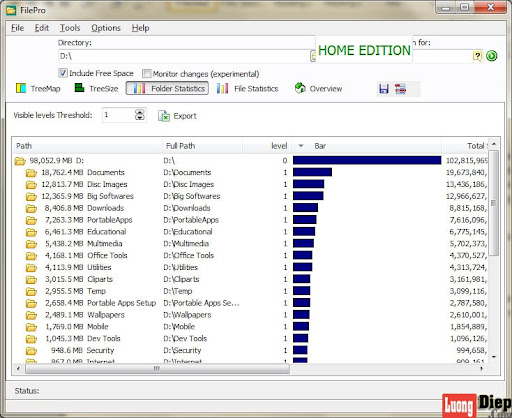
Task: Select the File Statistics view
Action: coord(247,88)
